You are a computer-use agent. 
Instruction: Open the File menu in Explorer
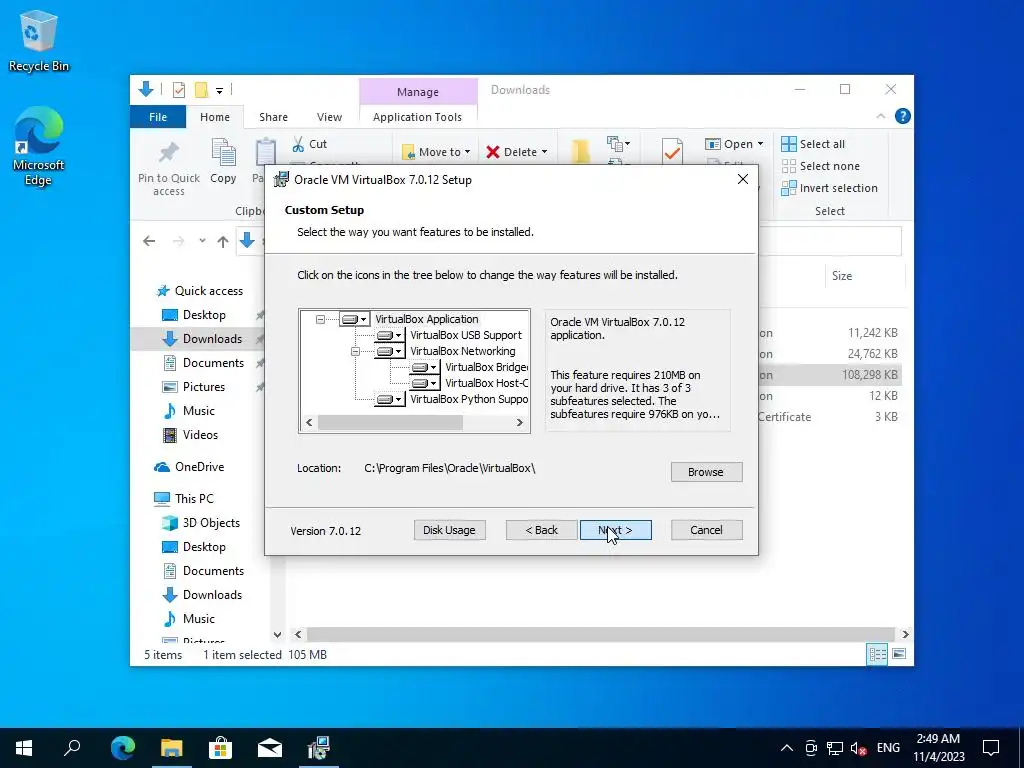[x=158, y=117]
